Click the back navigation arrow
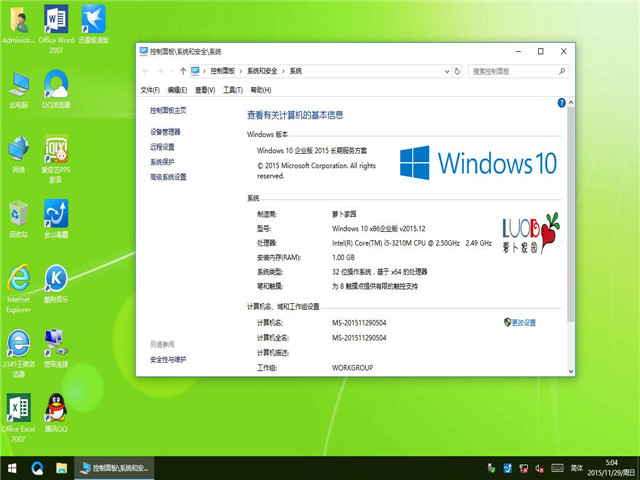 click(145, 71)
